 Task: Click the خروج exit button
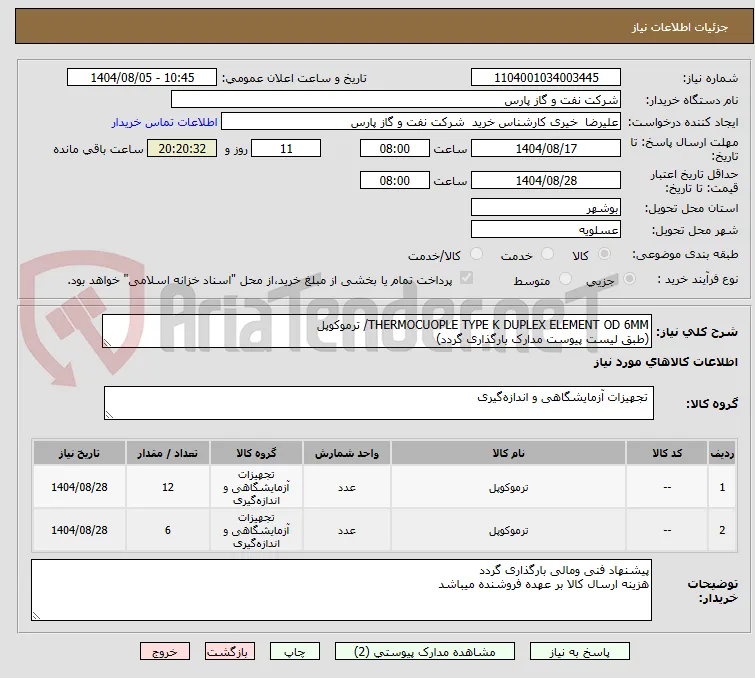coord(165,652)
